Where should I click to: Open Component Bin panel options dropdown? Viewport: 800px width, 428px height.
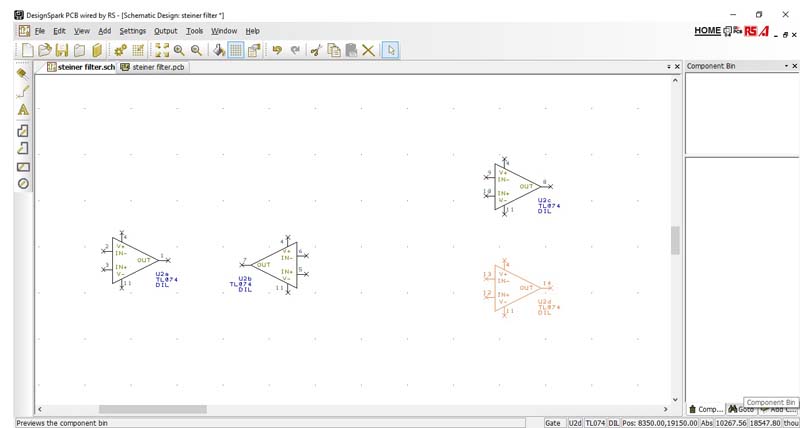point(786,66)
